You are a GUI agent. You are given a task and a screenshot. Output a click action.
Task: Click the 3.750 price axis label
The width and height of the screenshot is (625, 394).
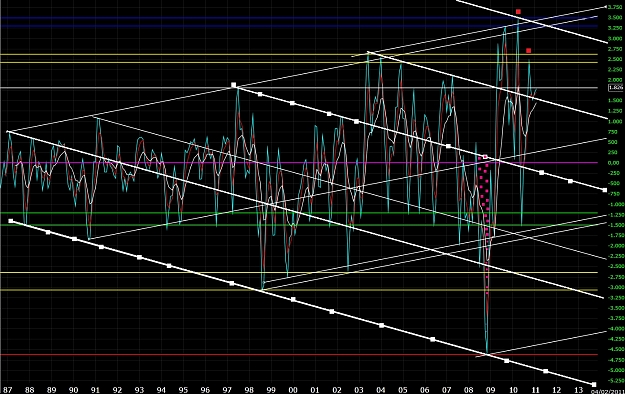(x=615, y=7)
